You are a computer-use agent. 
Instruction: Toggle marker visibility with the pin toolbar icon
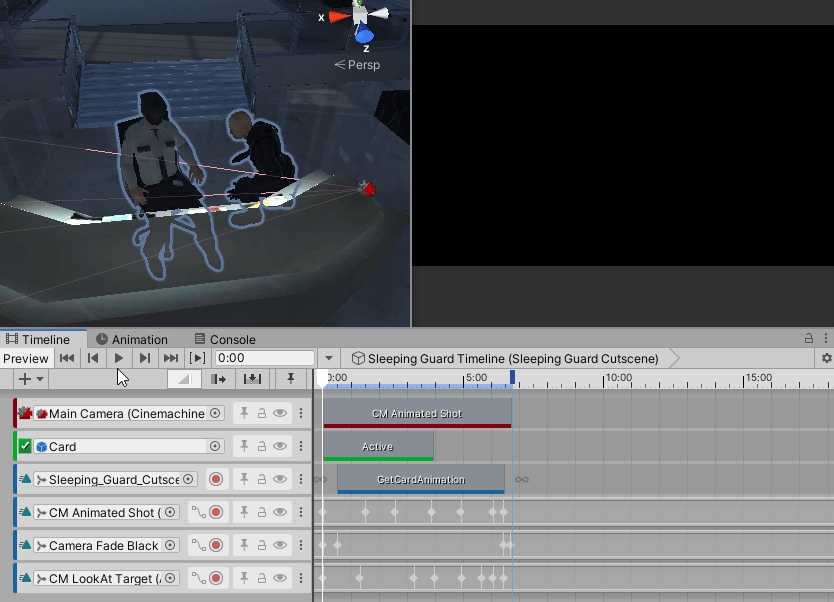(x=291, y=379)
